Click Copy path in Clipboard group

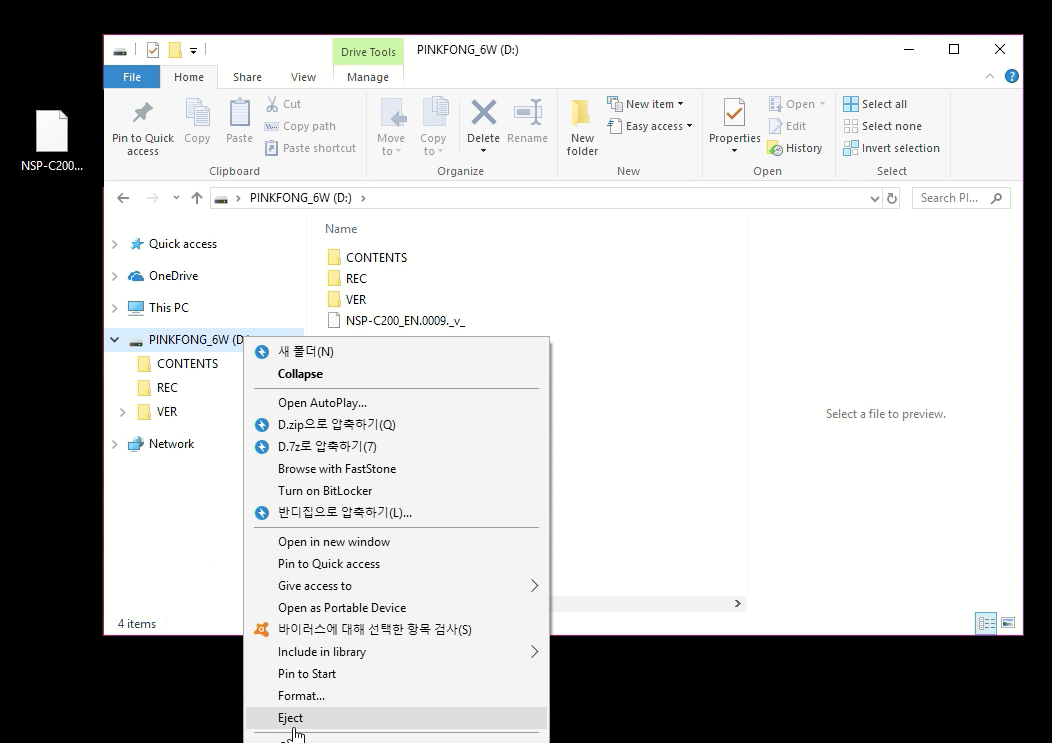click(300, 126)
